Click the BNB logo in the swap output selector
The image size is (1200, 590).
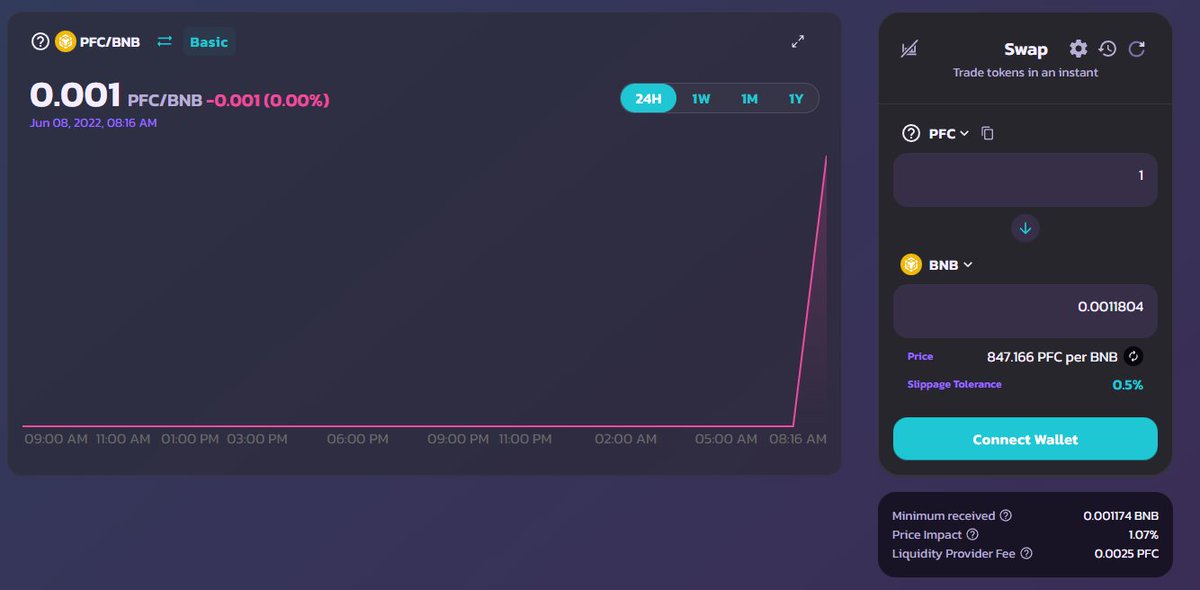pos(911,265)
